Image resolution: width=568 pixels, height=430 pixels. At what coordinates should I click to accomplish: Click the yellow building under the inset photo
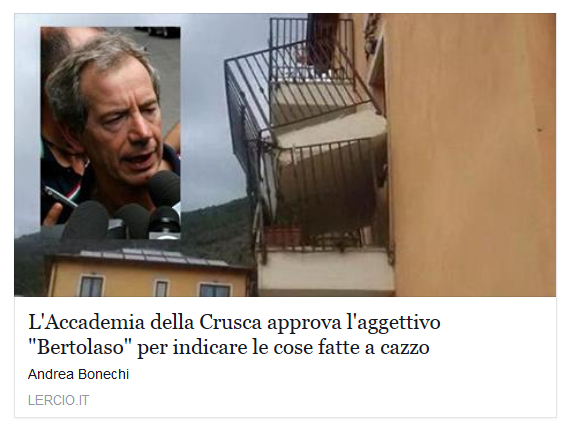[x=149, y=274]
